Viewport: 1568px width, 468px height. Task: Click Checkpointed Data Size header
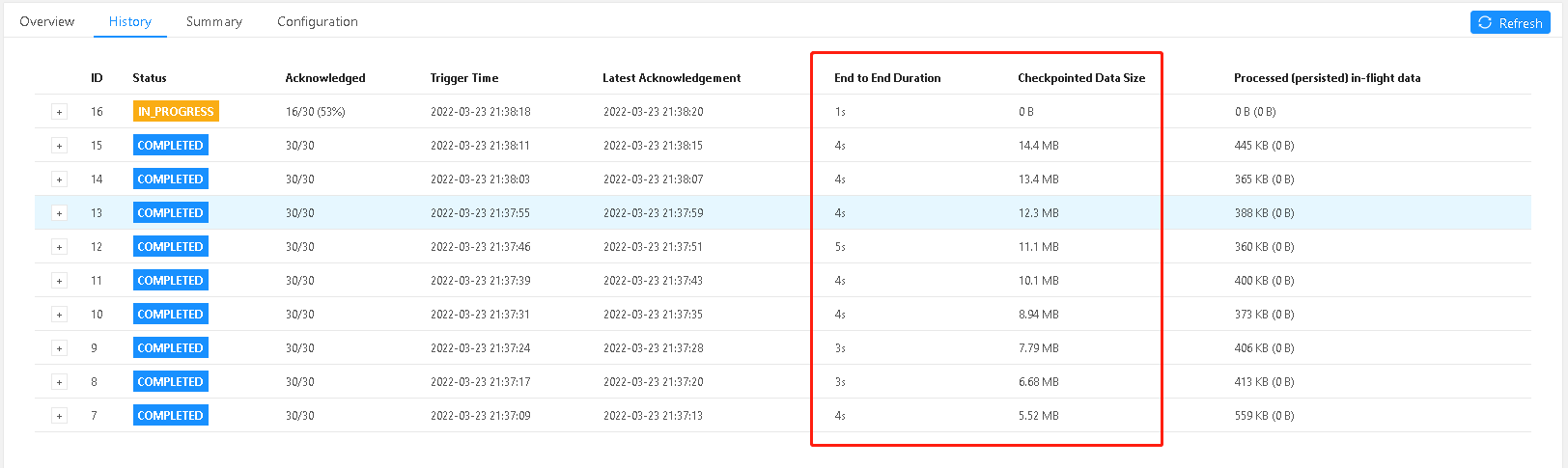pyautogui.click(x=1081, y=78)
